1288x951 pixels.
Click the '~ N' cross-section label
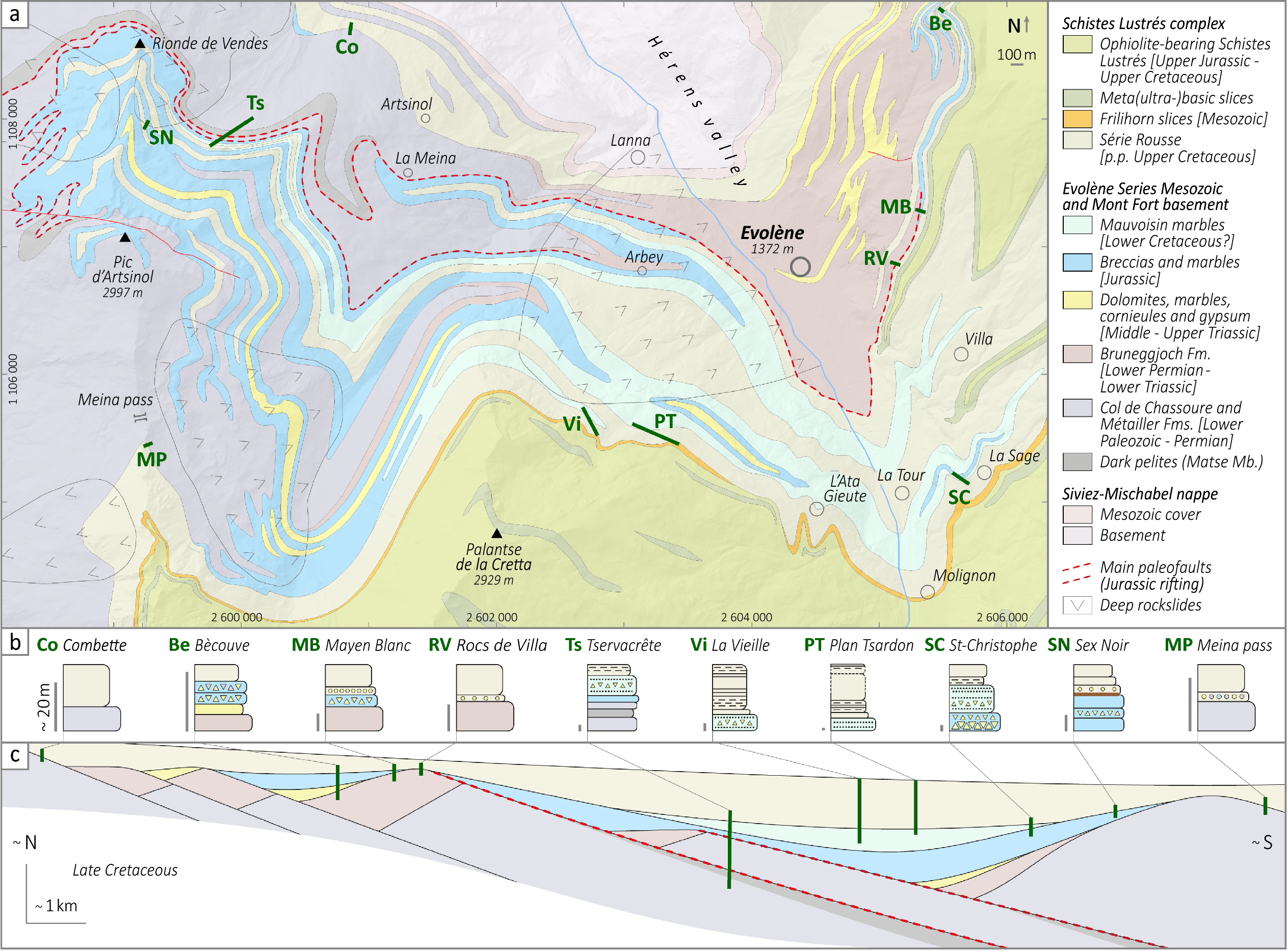(x=25, y=843)
